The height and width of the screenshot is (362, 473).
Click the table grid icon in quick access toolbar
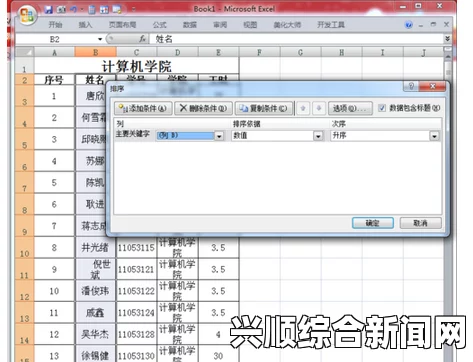tap(104, 9)
